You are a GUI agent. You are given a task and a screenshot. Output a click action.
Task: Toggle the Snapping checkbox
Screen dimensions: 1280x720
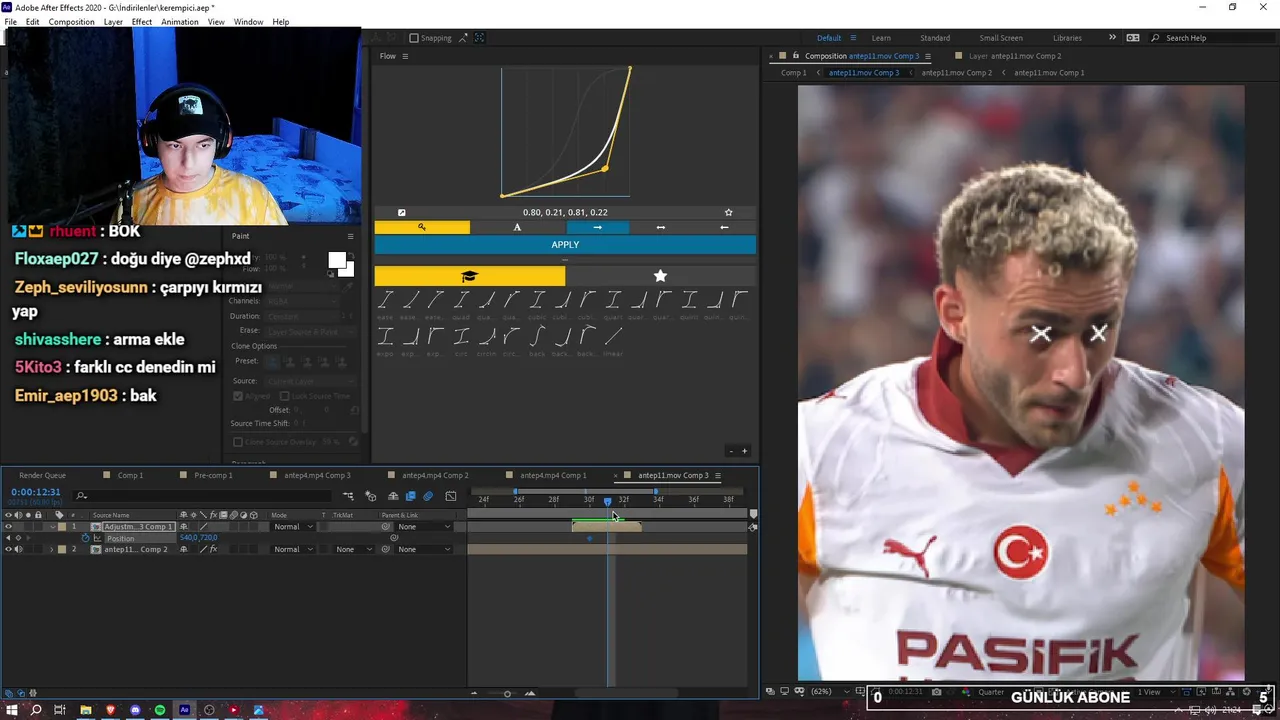[x=414, y=38]
